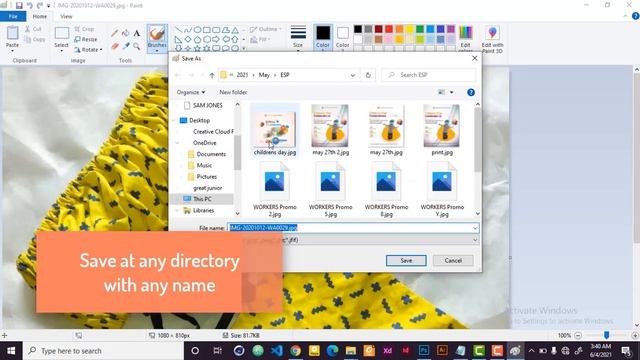
Task: Select the Color picker eyedropper tool
Action: coord(126,46)
